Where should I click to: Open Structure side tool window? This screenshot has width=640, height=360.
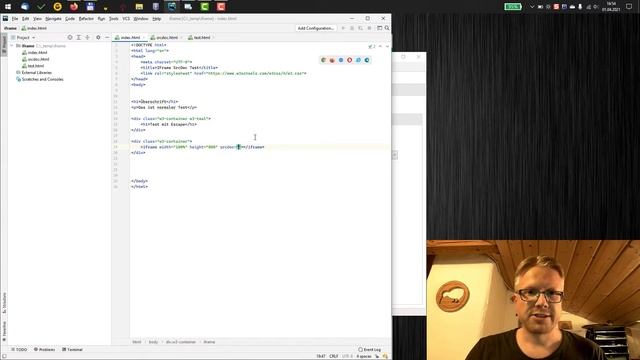[4, 303]
